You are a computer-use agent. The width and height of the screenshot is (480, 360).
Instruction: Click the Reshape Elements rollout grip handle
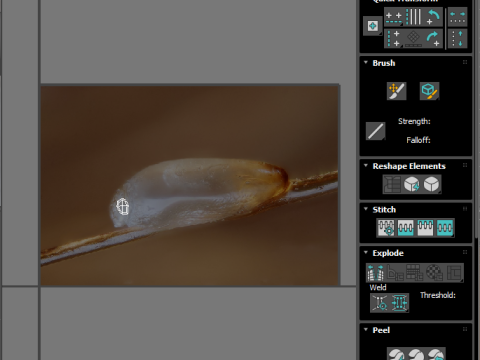tap(465, 165)
